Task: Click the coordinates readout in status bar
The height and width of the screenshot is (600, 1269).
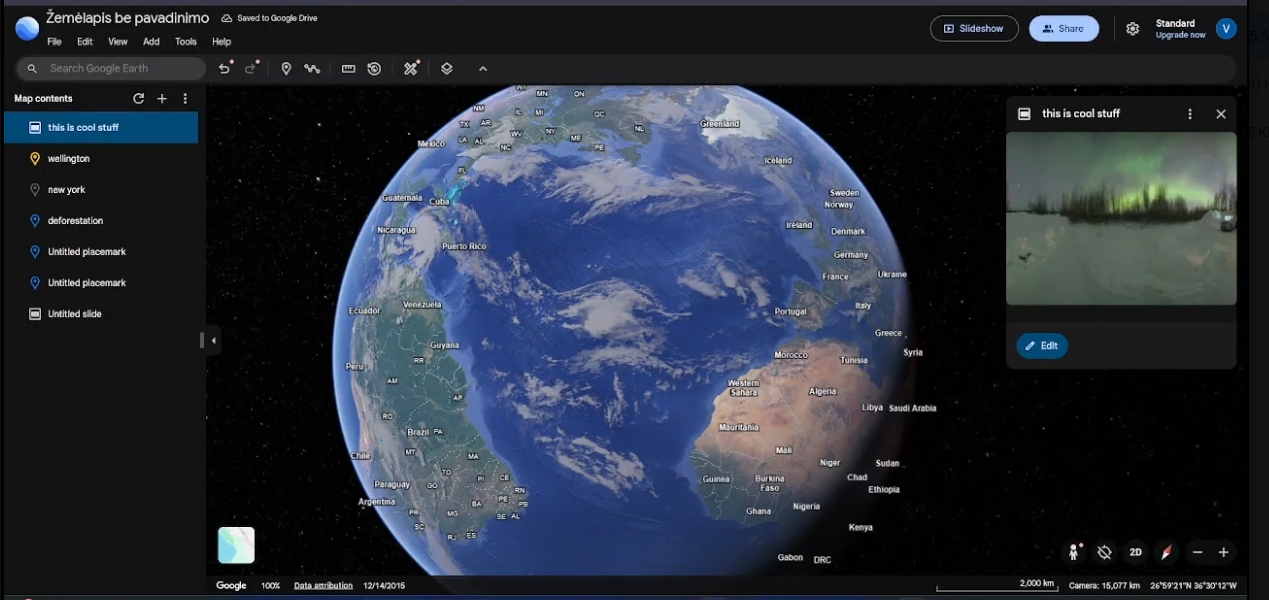Action: (x=1193, y=585)
